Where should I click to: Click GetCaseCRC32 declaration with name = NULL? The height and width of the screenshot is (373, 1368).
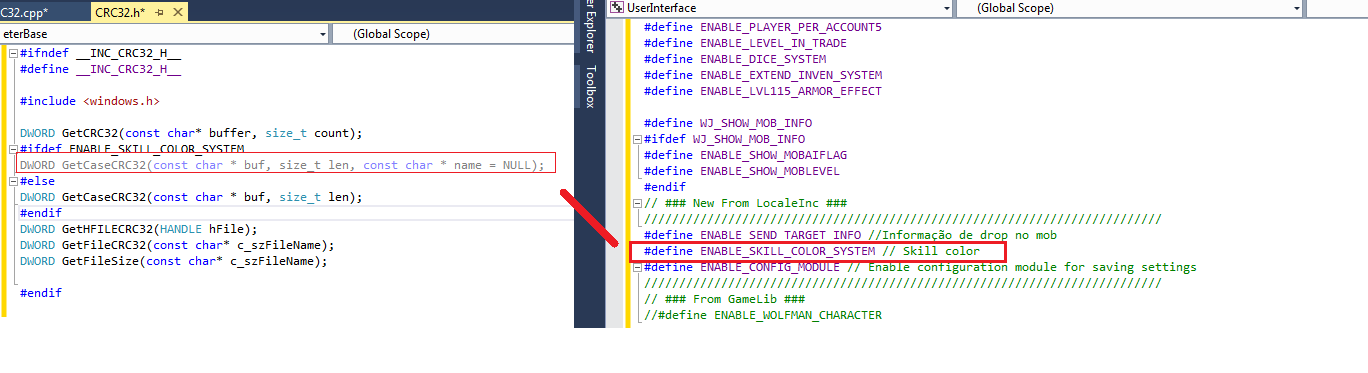point(282,165)
